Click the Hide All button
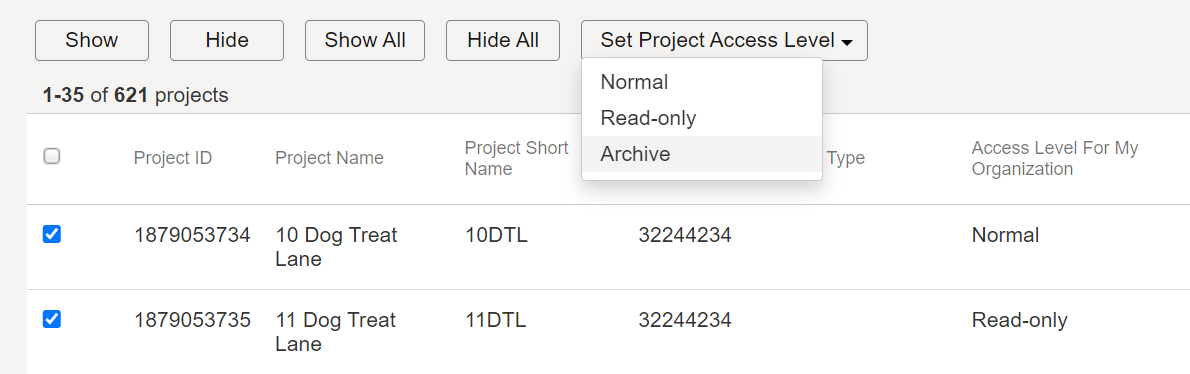 (503, 40)
